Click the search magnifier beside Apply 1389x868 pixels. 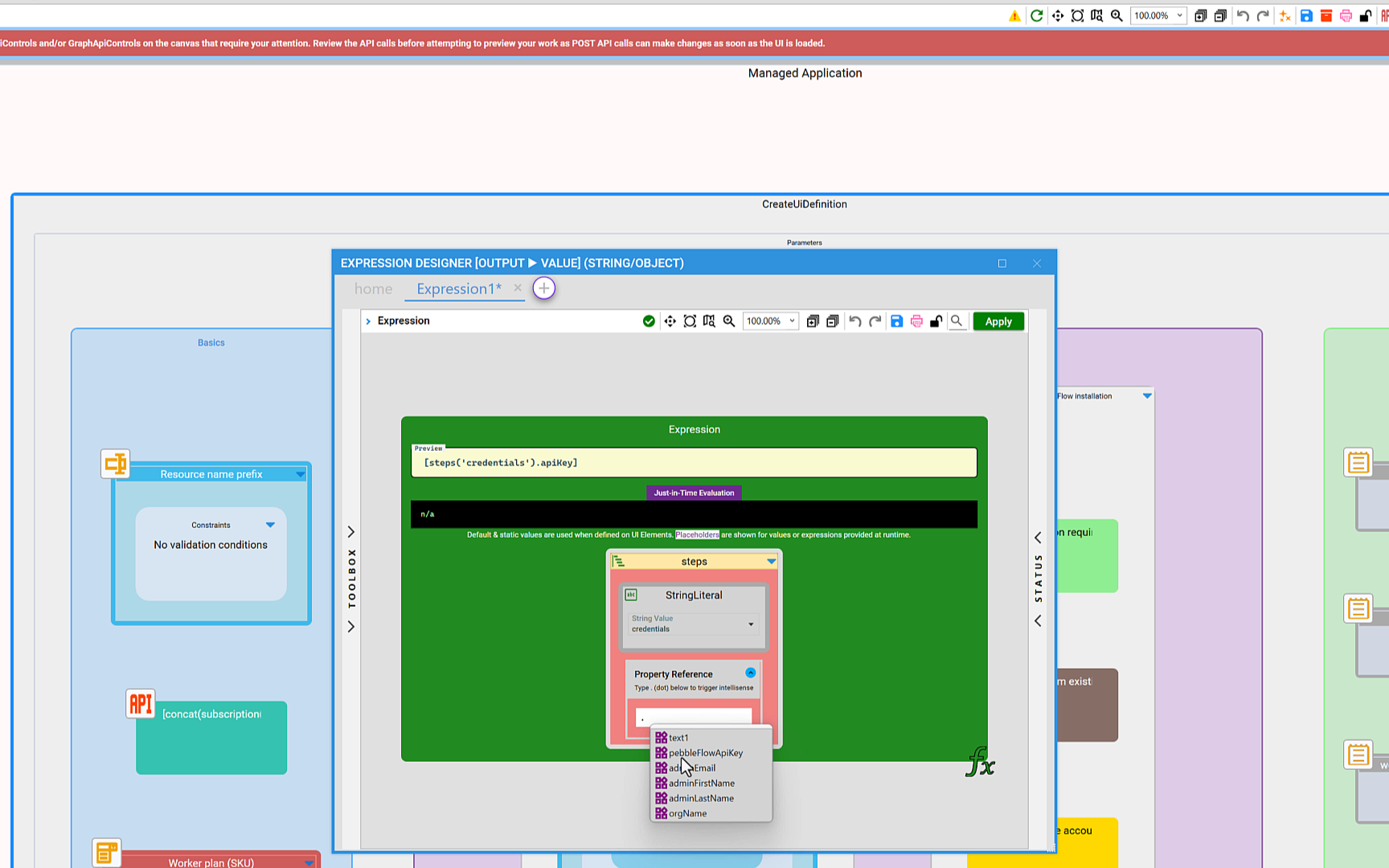957,321
